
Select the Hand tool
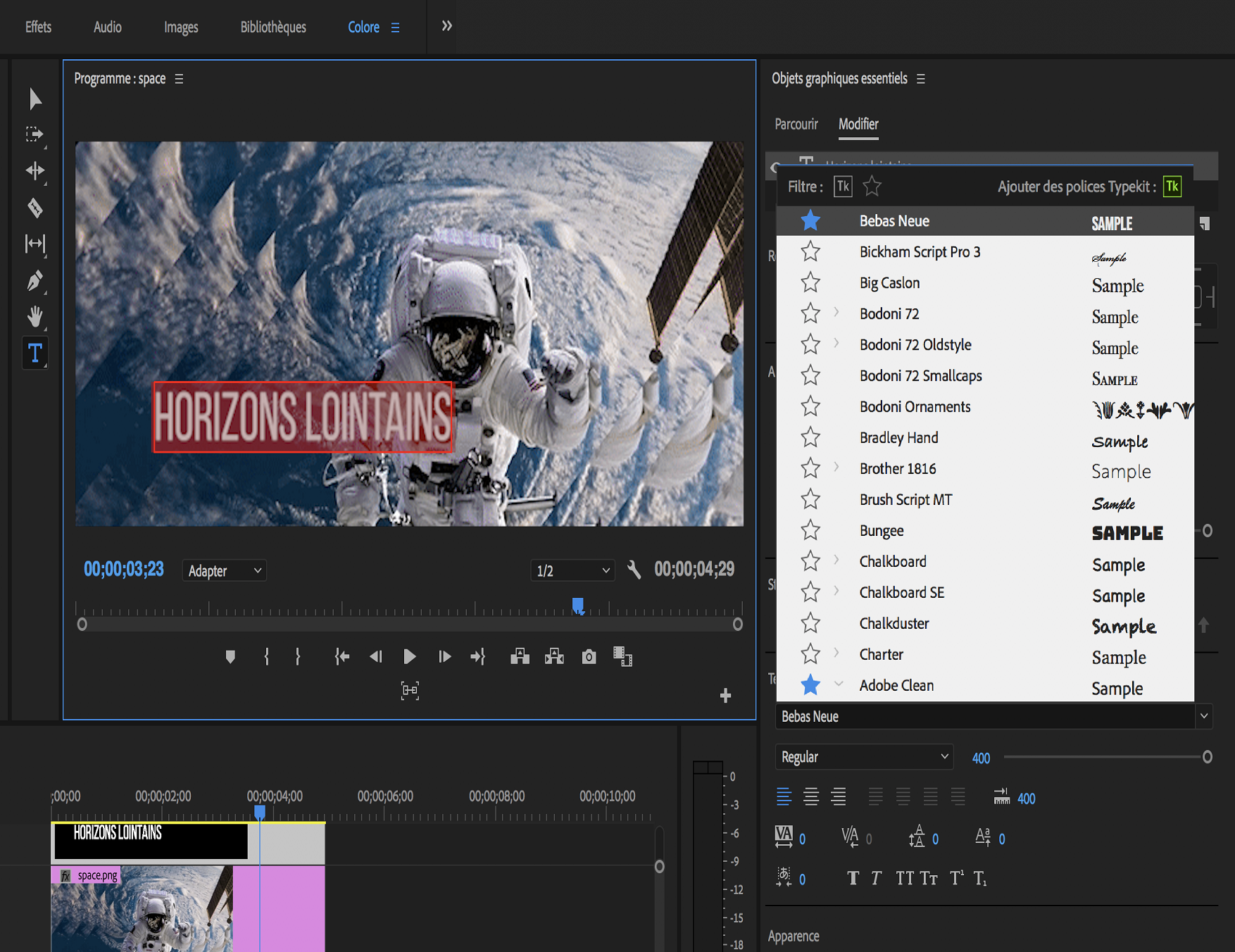coord(35,316)
